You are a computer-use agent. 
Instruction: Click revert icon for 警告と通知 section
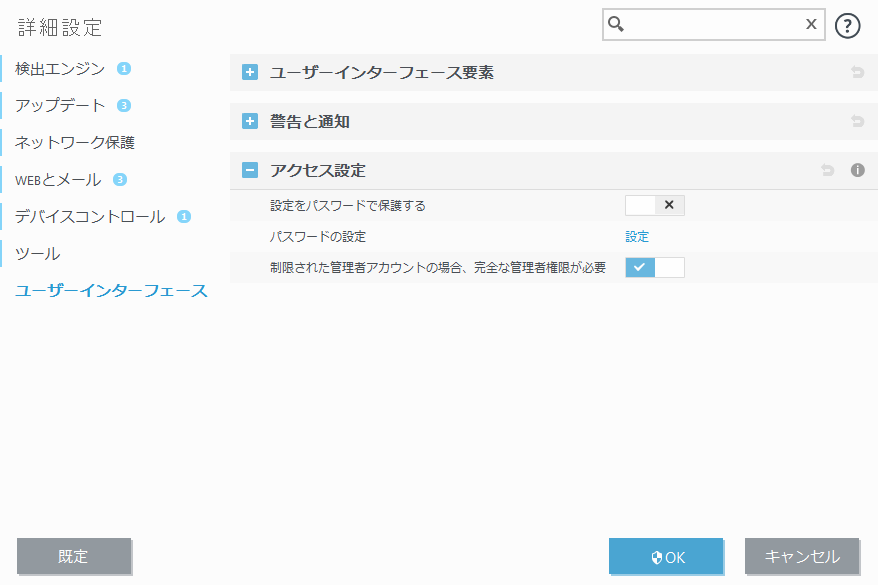point(857,121)
